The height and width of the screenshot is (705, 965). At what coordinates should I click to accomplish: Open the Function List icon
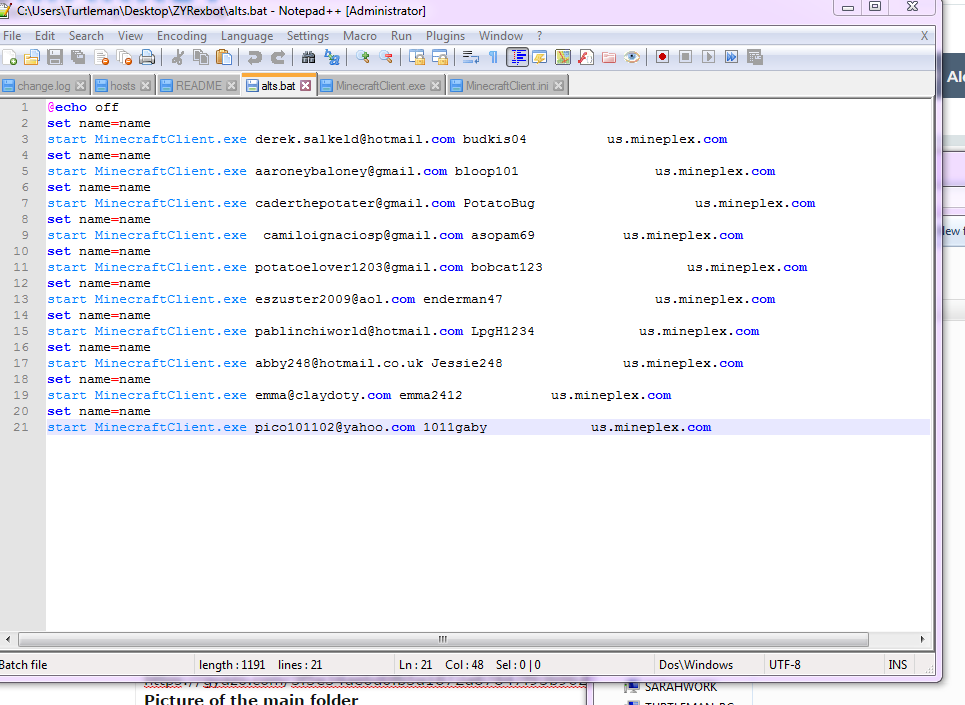pos(586,58)
